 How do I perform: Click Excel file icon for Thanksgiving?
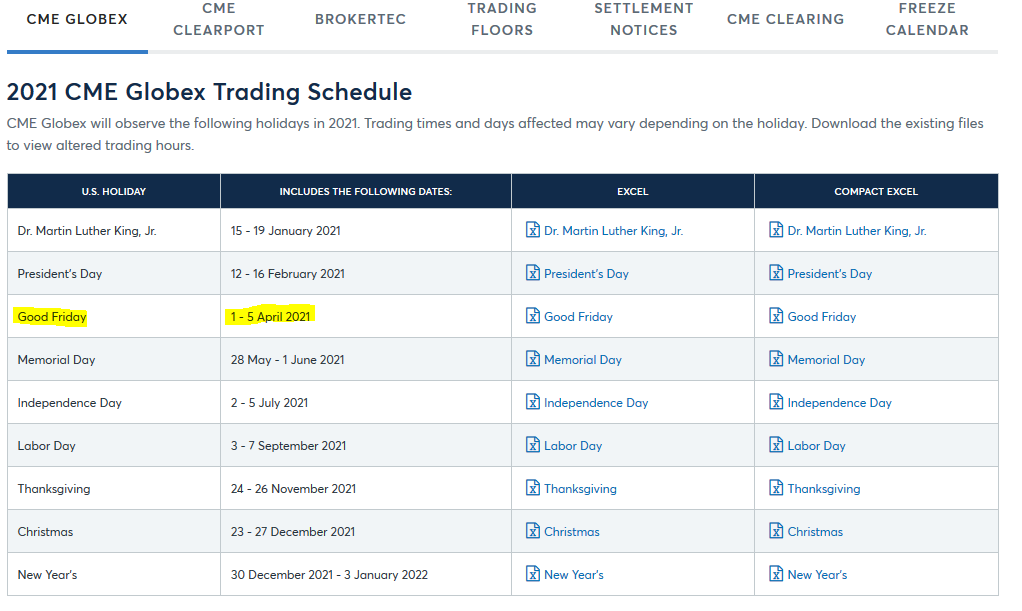click(533, 488)
